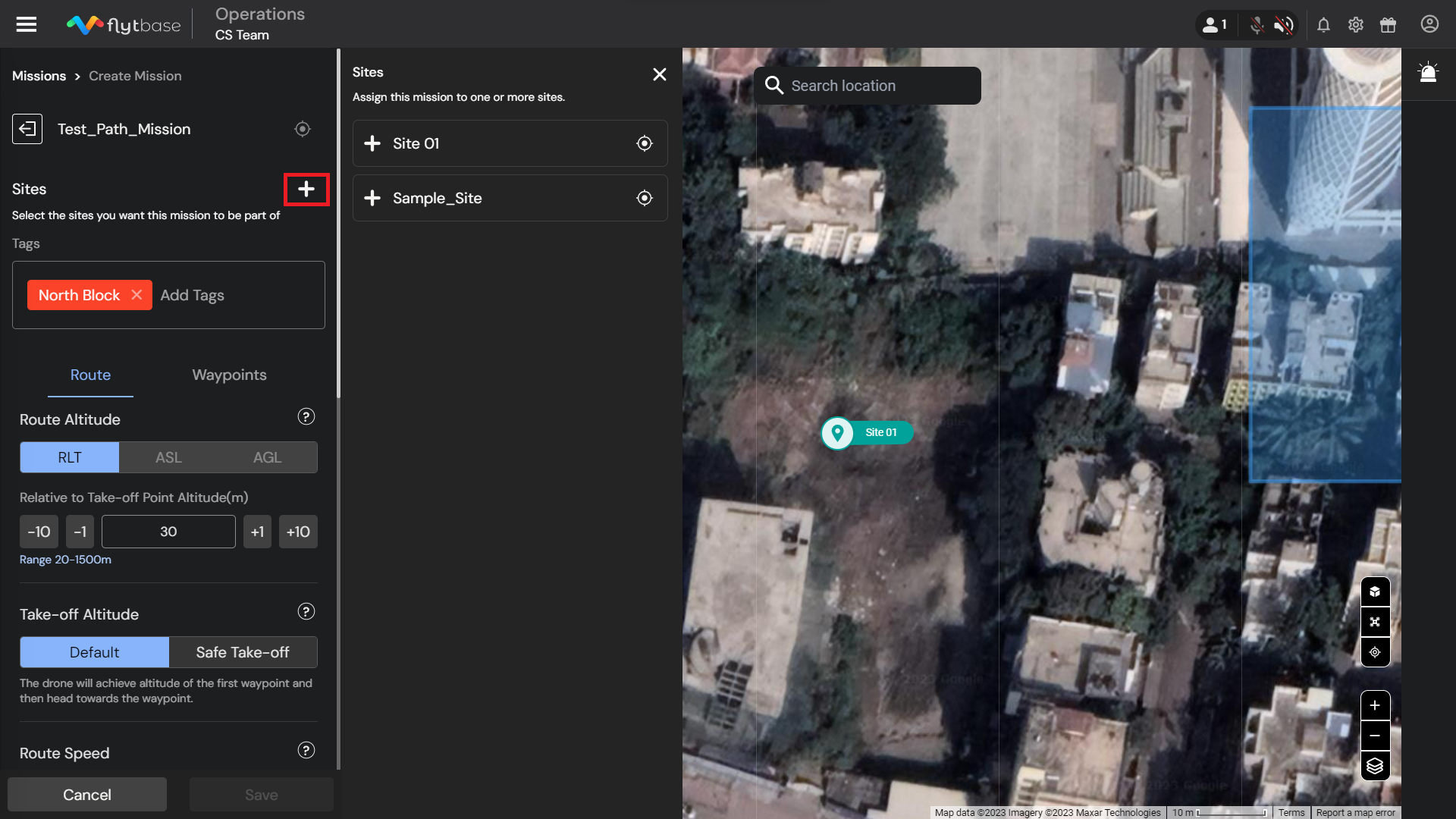The image size is (1456, 819).
Task: Switch to the Waypoints tab
Action: 229,375
